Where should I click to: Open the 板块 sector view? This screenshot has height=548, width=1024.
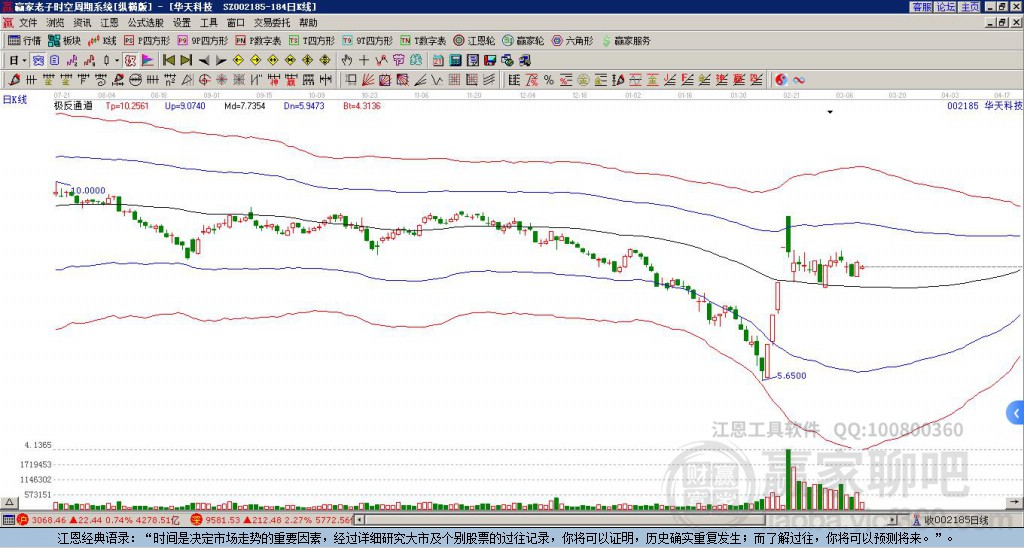click(65, 40)
